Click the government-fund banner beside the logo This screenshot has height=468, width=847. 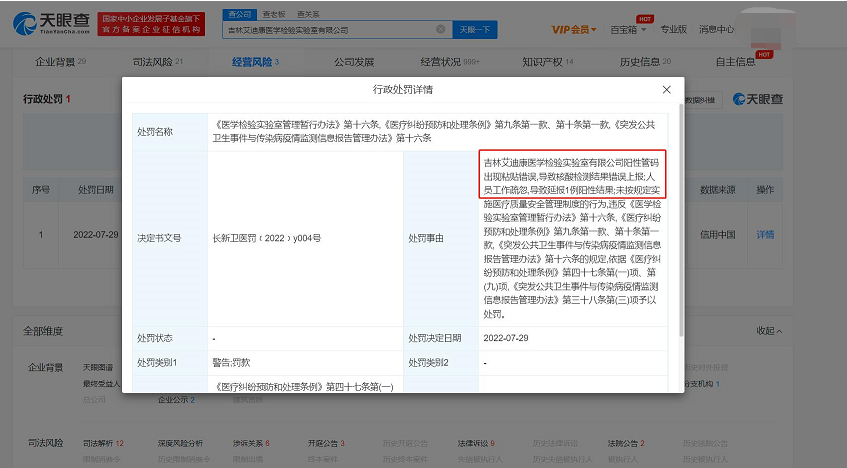point(159,23)
